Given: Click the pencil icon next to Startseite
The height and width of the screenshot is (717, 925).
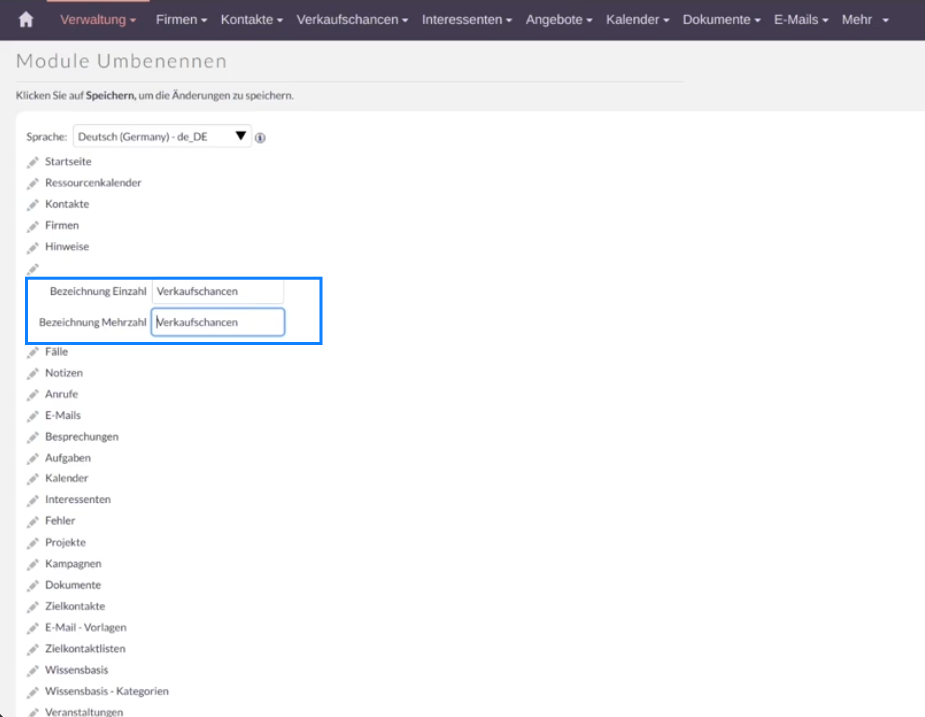Looking at the screenshot, I should tap(33, 162).
